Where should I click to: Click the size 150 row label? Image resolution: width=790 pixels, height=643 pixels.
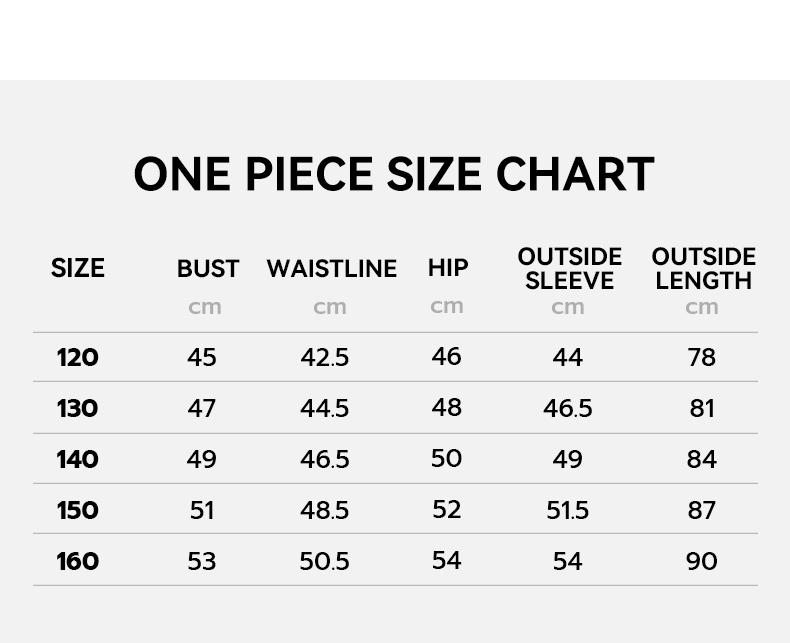point(78,510)
